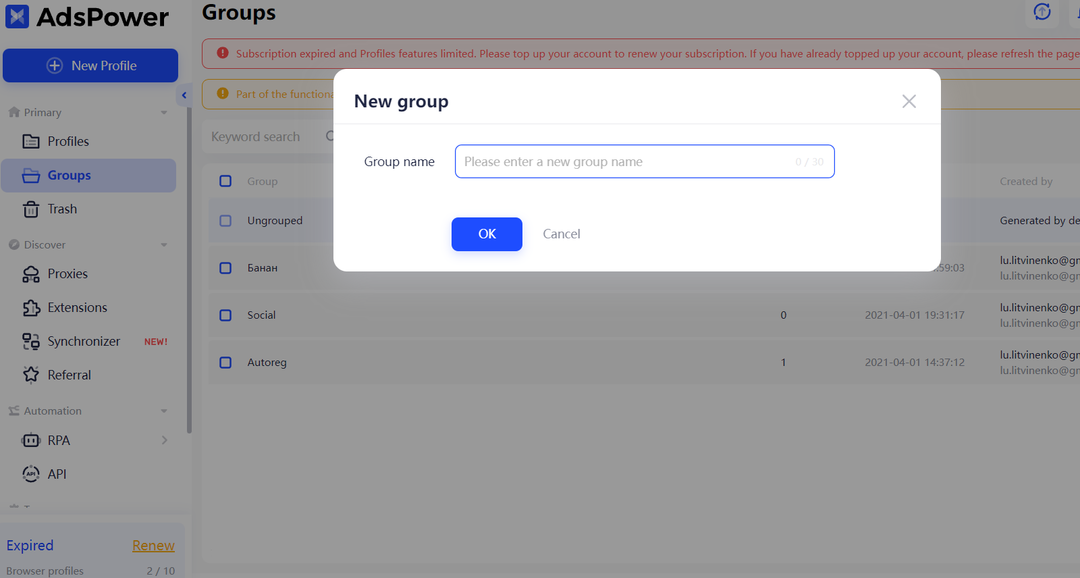Open the RPA menu item

click(x=88, y=440)
